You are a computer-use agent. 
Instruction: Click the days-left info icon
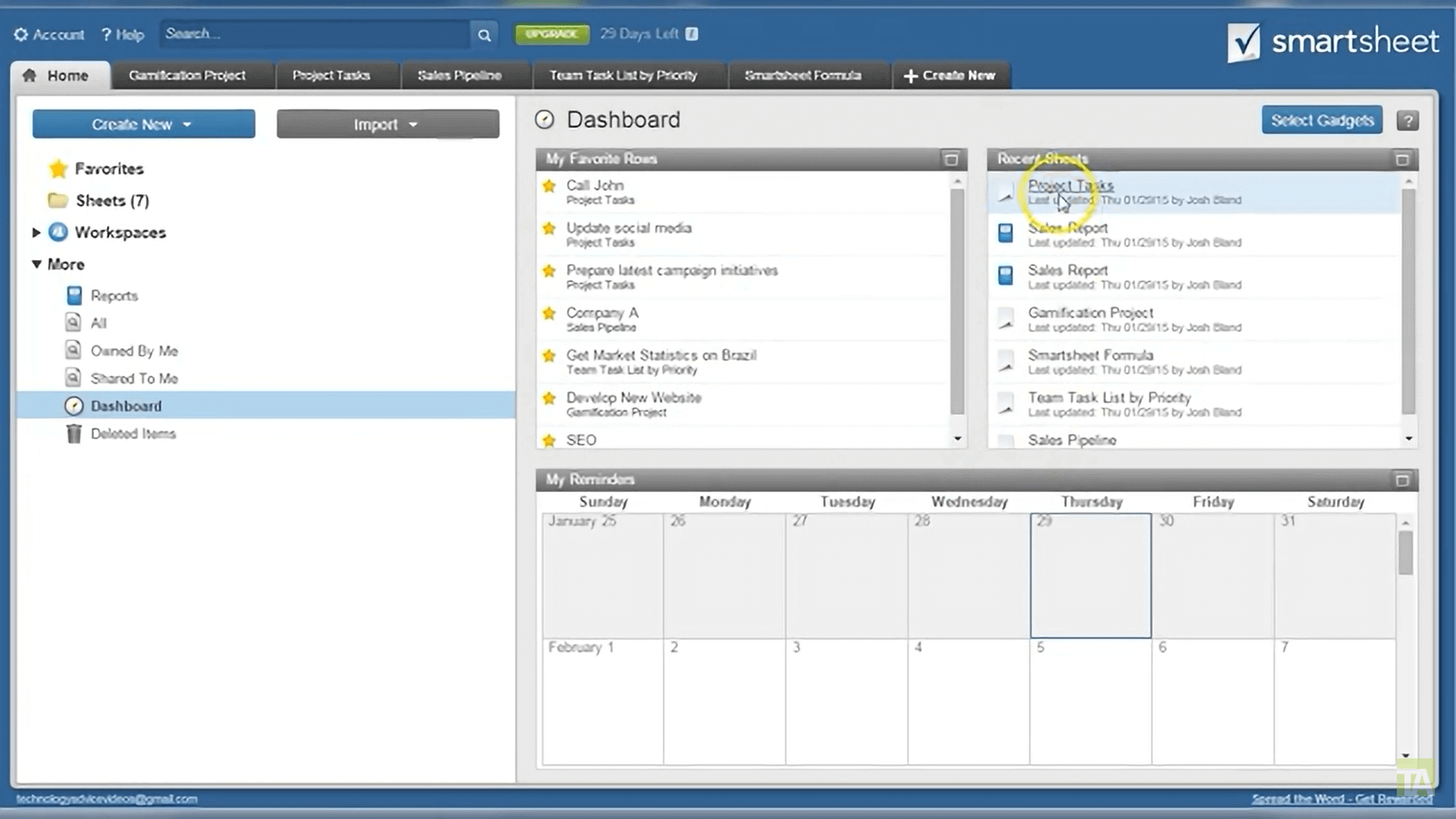pyautogui.click(x=692, y=34)
